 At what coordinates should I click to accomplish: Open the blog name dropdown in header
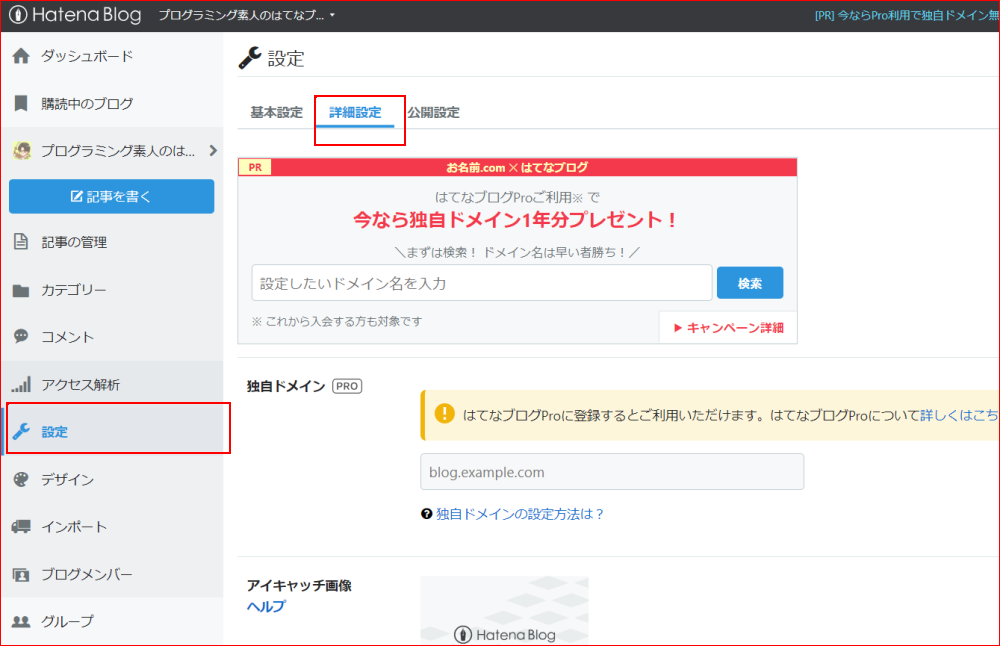tap(246, 15)
